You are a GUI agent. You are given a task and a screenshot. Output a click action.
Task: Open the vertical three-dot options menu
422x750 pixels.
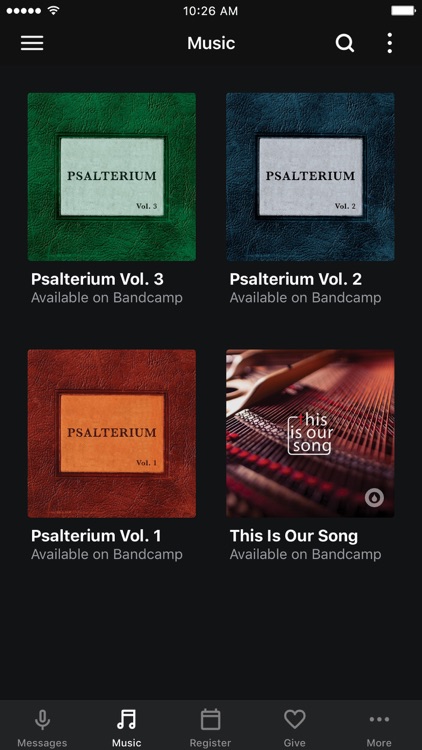(389, 43)
